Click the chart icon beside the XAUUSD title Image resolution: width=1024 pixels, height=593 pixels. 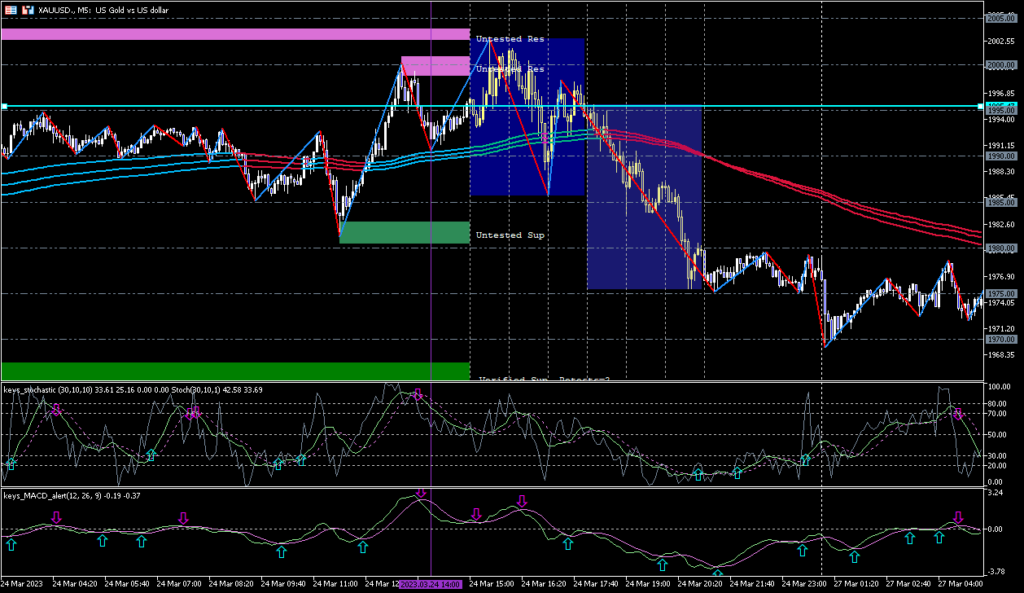coord(7,7)
